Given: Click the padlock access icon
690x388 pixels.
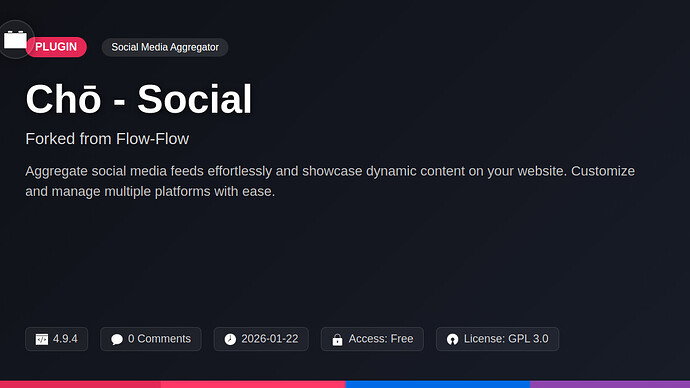Looking at the screenshot, I should [338, 339].
